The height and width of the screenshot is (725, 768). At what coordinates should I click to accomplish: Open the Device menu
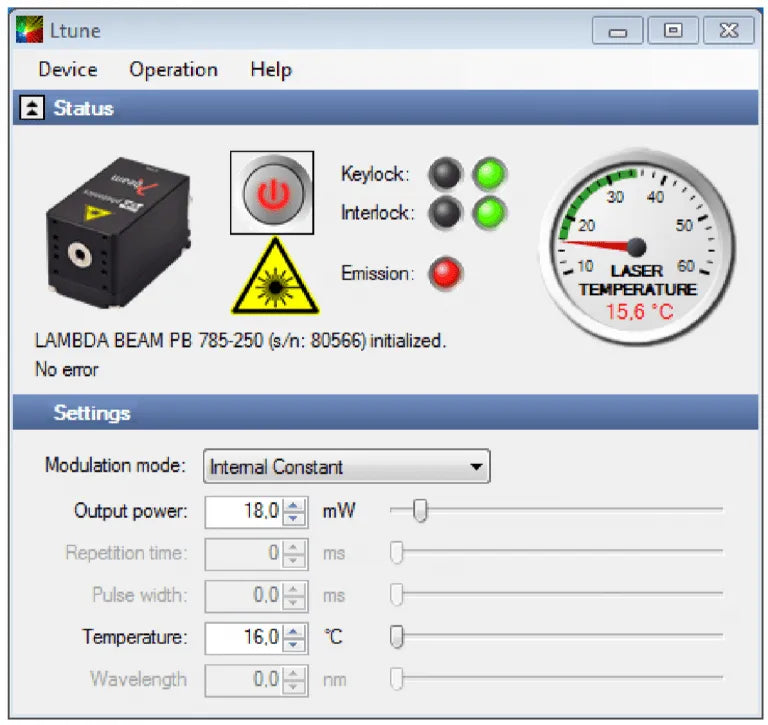pos(68,70)
